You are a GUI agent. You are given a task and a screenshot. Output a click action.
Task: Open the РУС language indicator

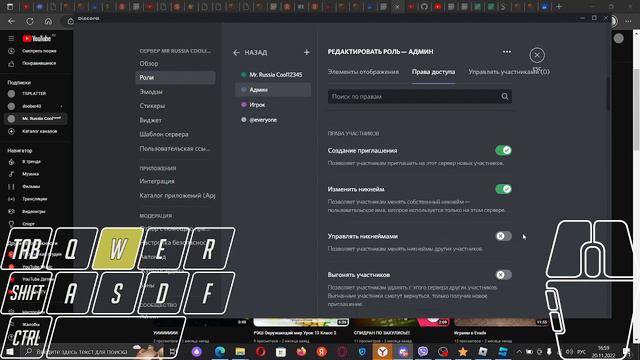tap(581, 351)
